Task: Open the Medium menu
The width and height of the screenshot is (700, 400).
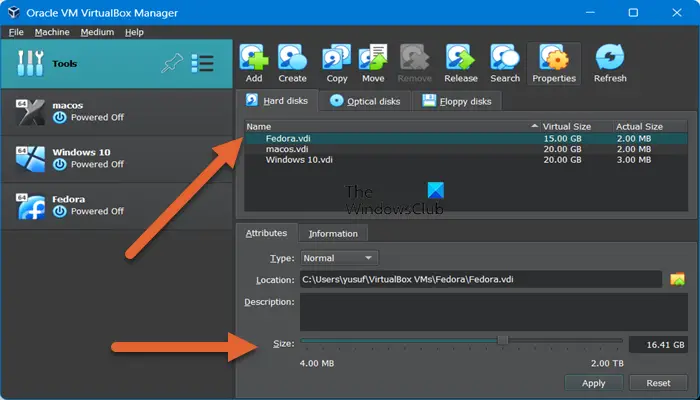Action: tap(97, 32)
